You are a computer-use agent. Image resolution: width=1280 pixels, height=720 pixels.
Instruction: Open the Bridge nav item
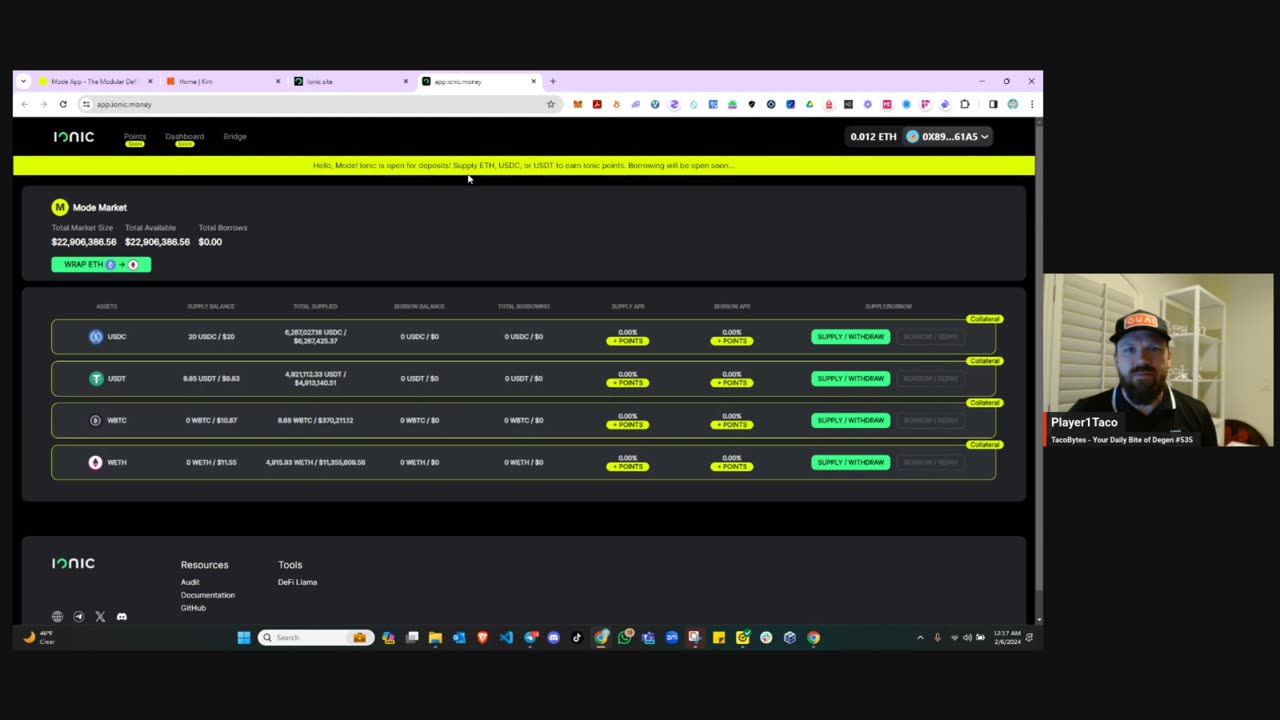235,136
